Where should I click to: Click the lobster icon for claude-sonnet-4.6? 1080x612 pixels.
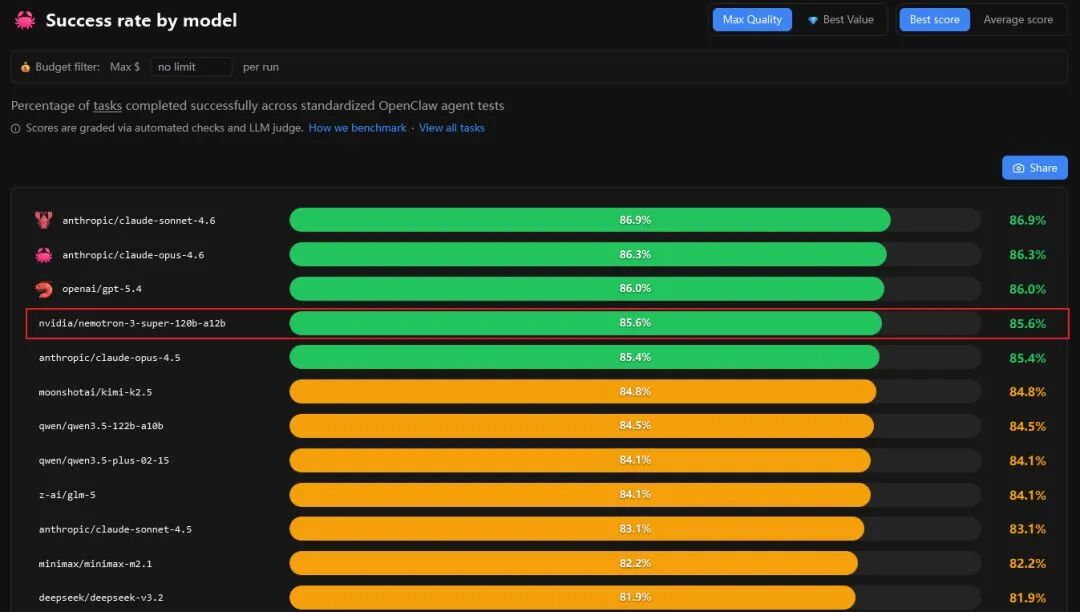43,220
